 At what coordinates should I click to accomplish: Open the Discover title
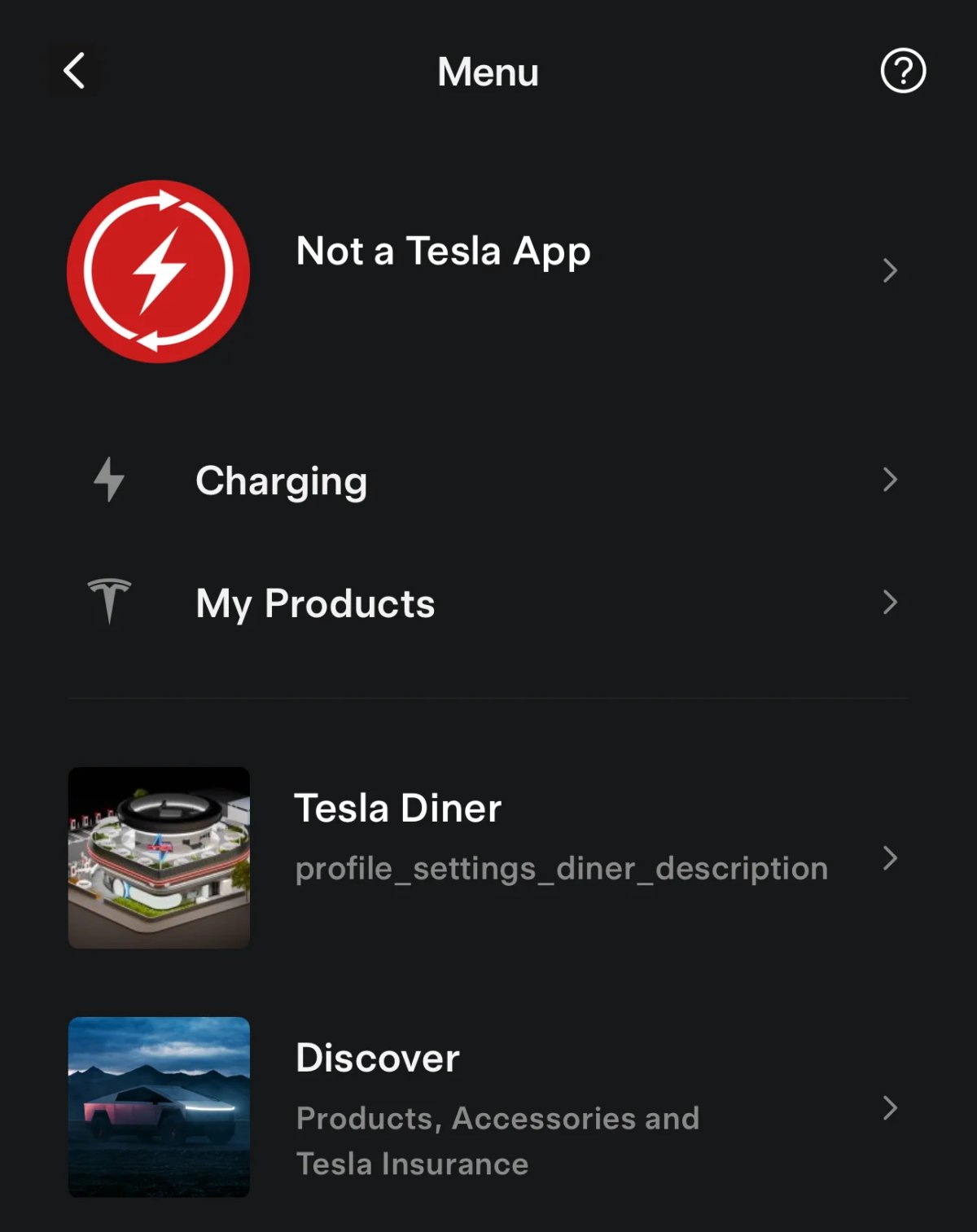(378, 1058)
